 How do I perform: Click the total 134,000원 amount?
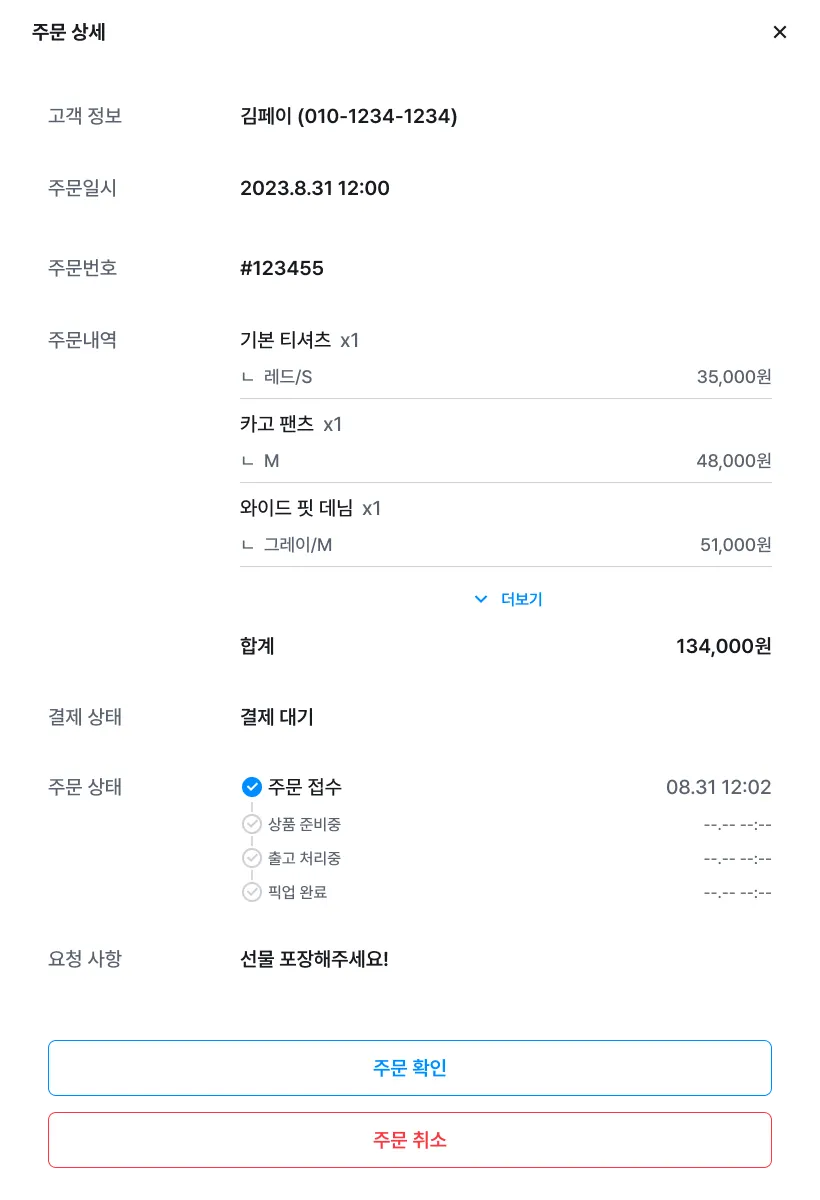click(x=724, y=646)
